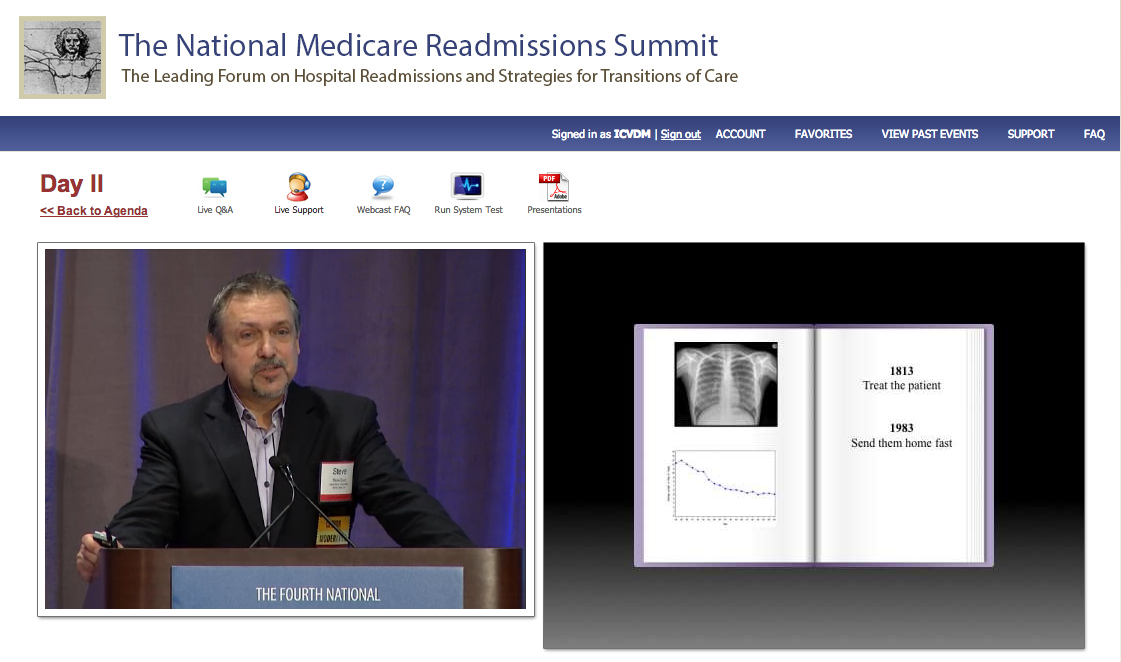This screenshot has width=1121, height=662.
Task: Open the FAQ menu item
Action: (1094, 134)
